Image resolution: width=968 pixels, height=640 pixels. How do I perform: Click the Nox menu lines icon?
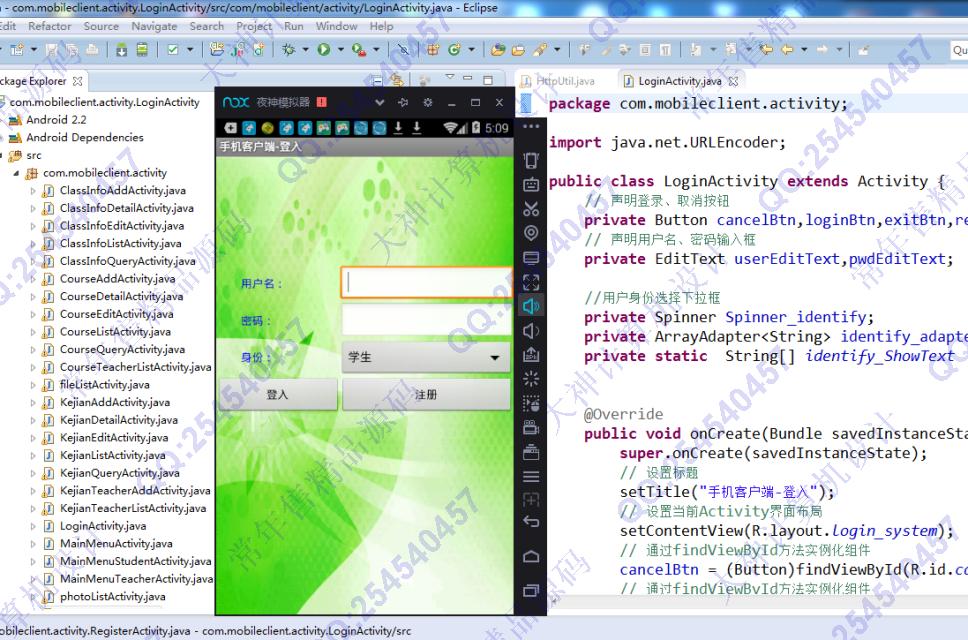point(531,476)
